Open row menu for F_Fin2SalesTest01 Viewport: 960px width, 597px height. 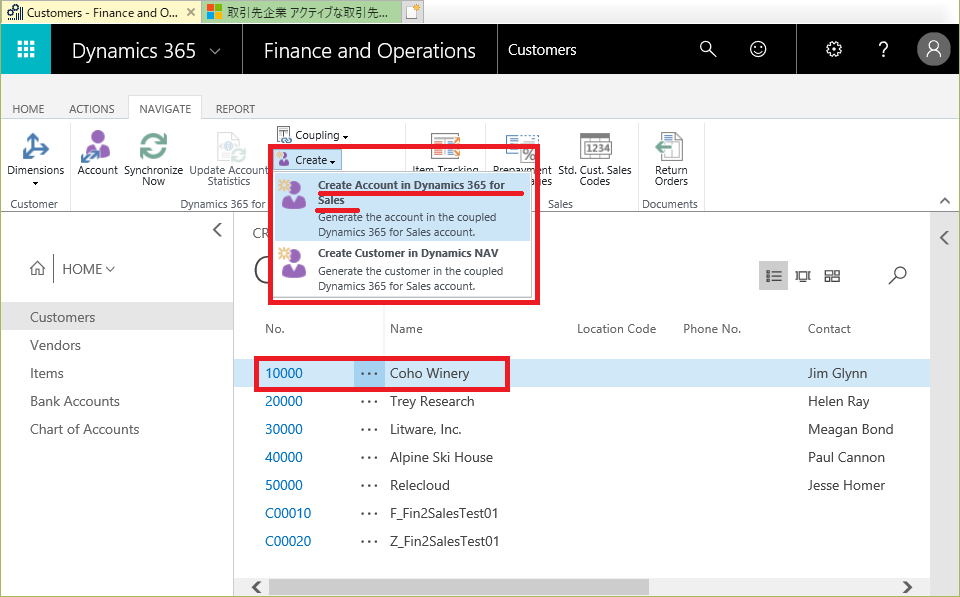(x=369, y=514)
